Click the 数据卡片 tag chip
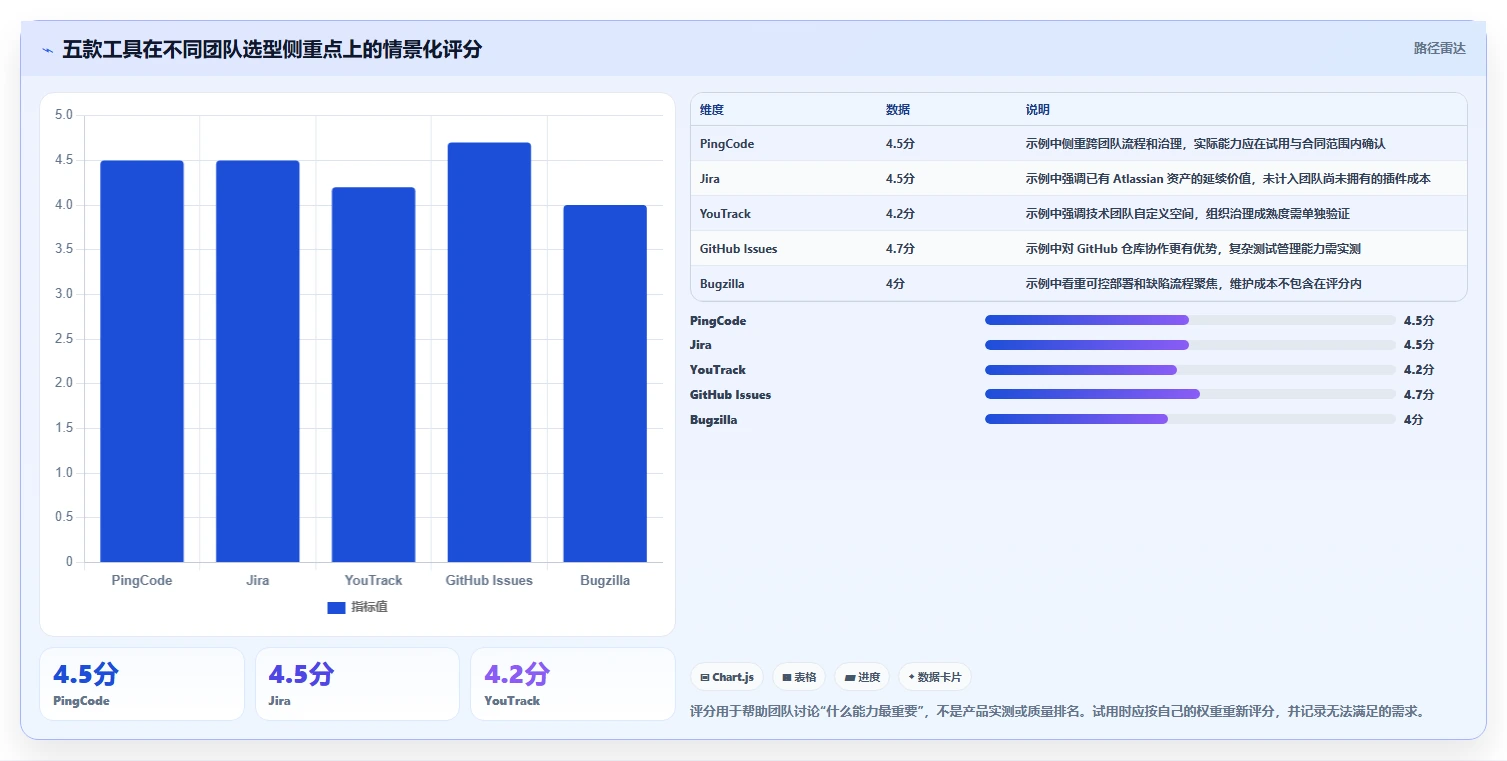Image resolution: width=1507 pixels, height=761 pixels. click(934, 677)
